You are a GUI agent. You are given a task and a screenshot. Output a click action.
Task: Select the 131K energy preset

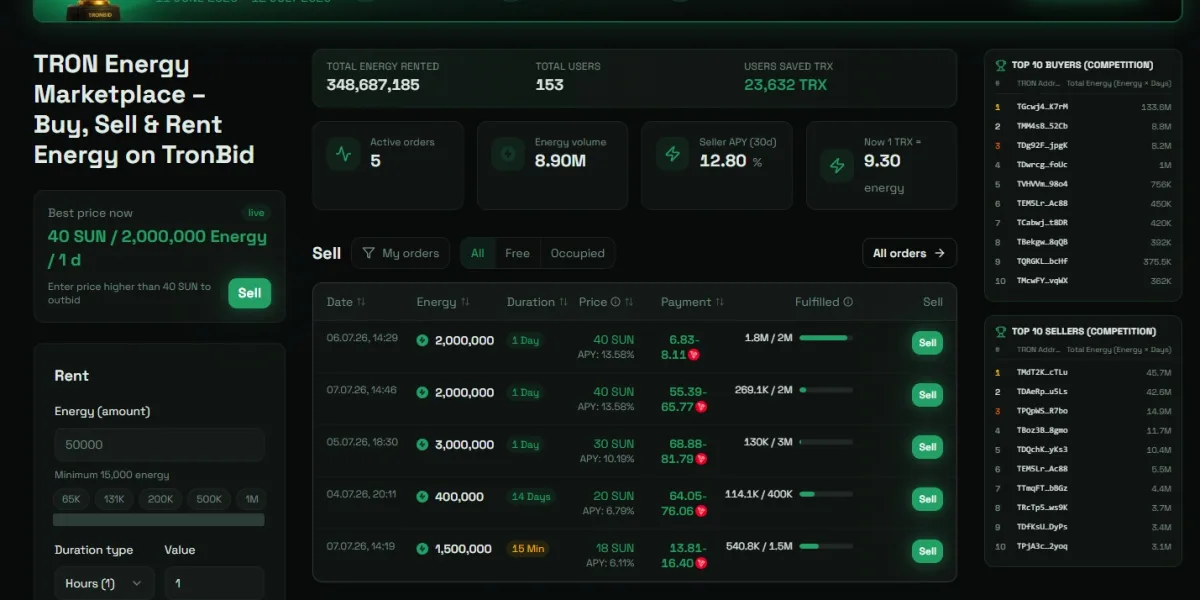pyautogui.click(x=114, y=499)
